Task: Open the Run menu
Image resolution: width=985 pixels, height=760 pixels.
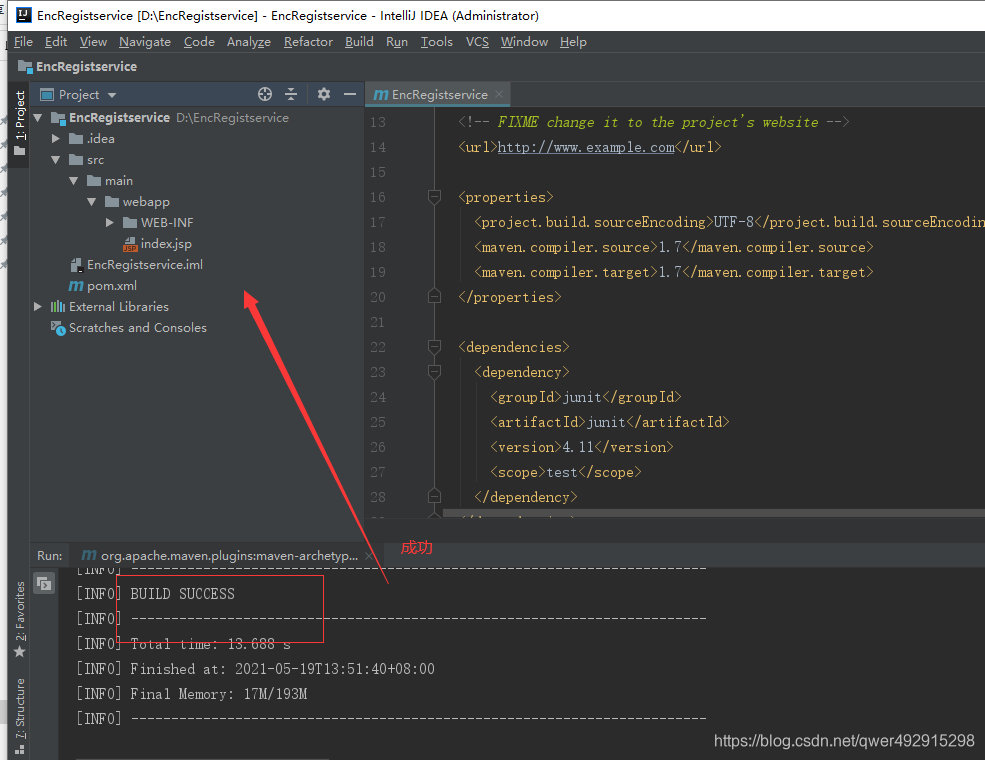Action: (397, 41)
